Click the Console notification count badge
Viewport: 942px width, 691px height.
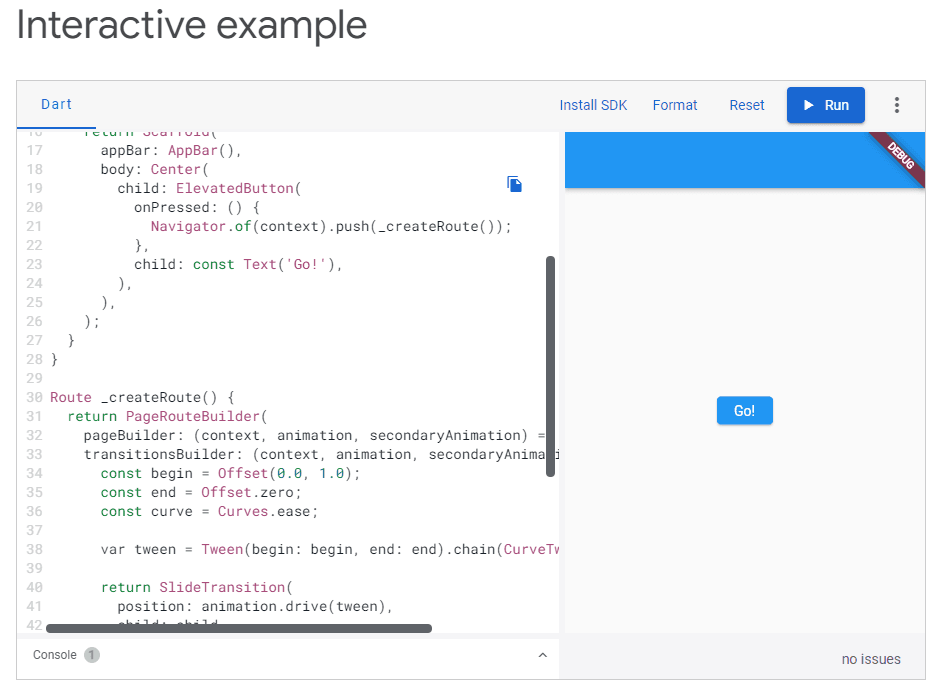(x=91, y=655)
